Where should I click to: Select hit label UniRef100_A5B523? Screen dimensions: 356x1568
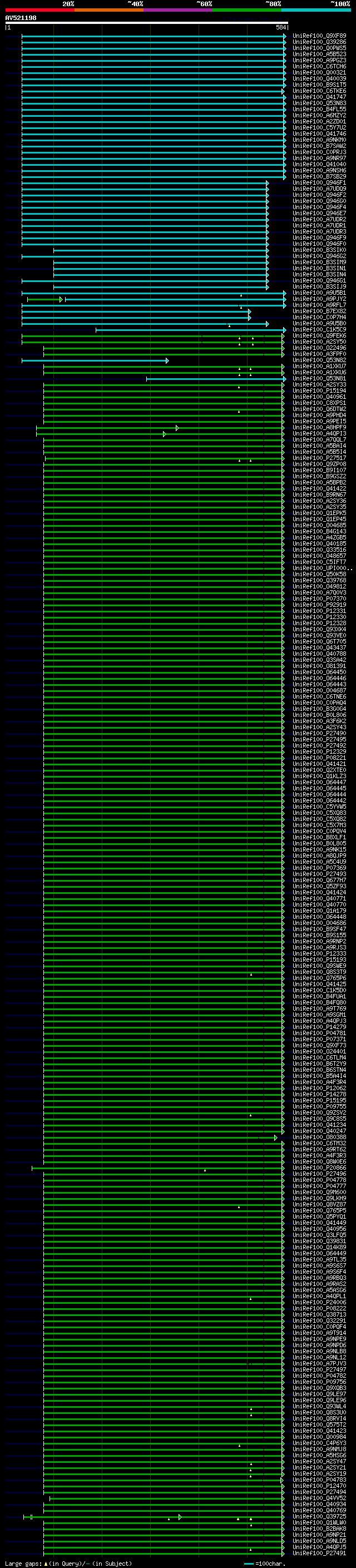click(x=319, y=54)
